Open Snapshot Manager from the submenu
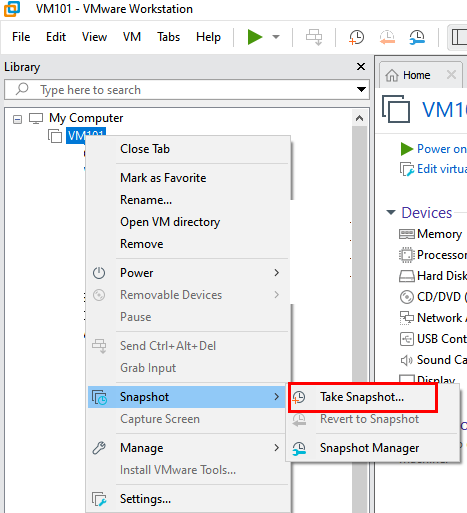467x513 pixels. [x=369, y=448]
